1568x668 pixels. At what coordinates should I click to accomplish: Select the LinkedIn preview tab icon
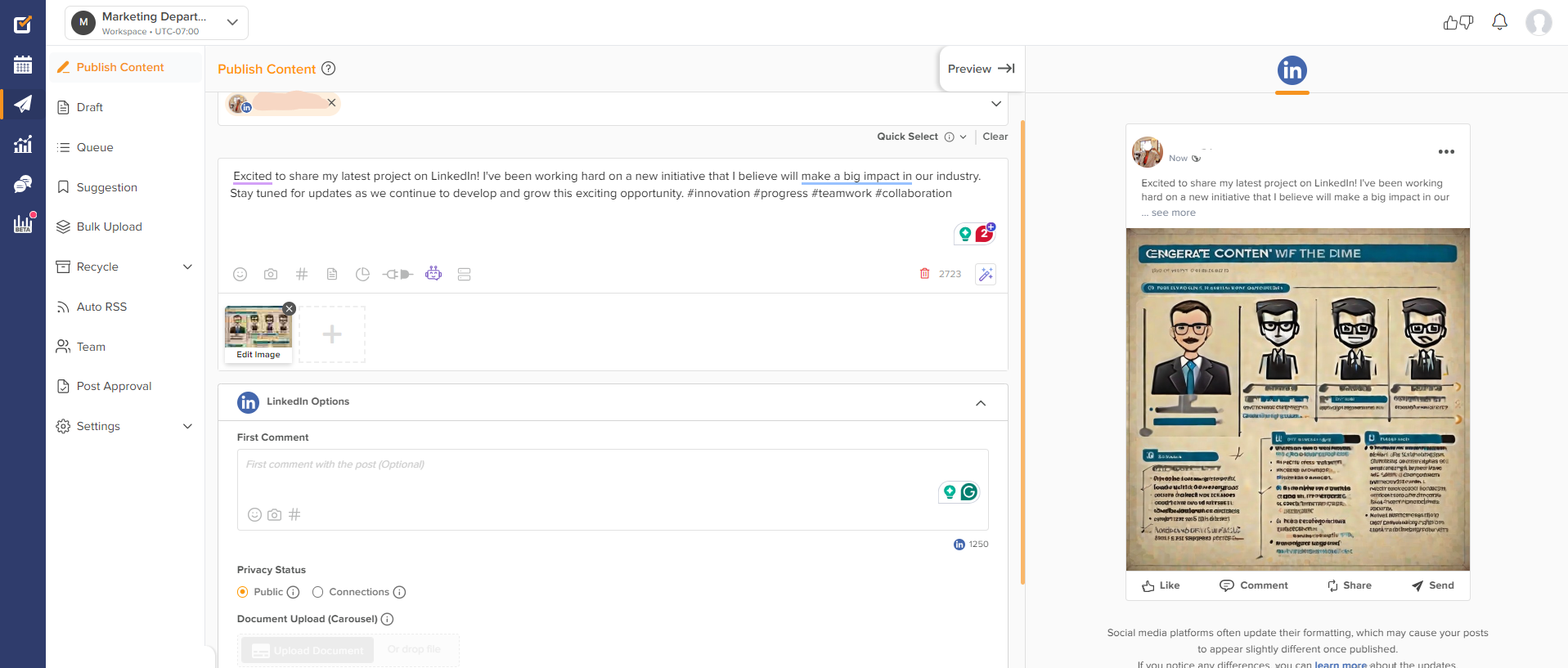(x=1292, y=70)
